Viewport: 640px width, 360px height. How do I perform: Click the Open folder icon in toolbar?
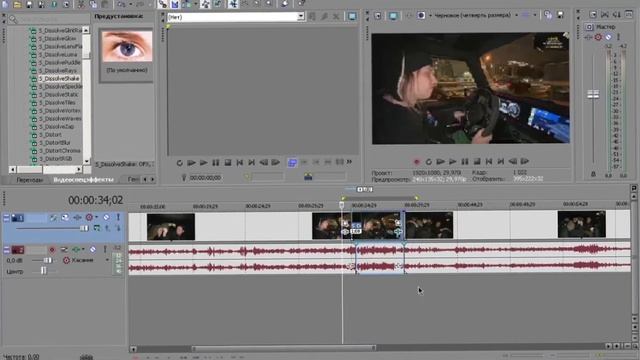click(x=17, y=4)
